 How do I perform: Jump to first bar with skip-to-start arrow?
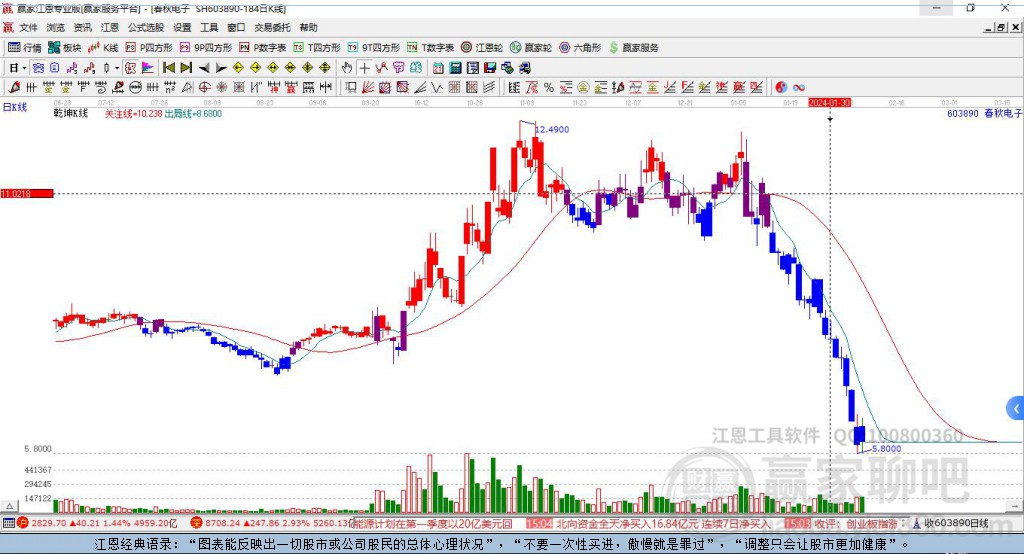pos(168,67)
